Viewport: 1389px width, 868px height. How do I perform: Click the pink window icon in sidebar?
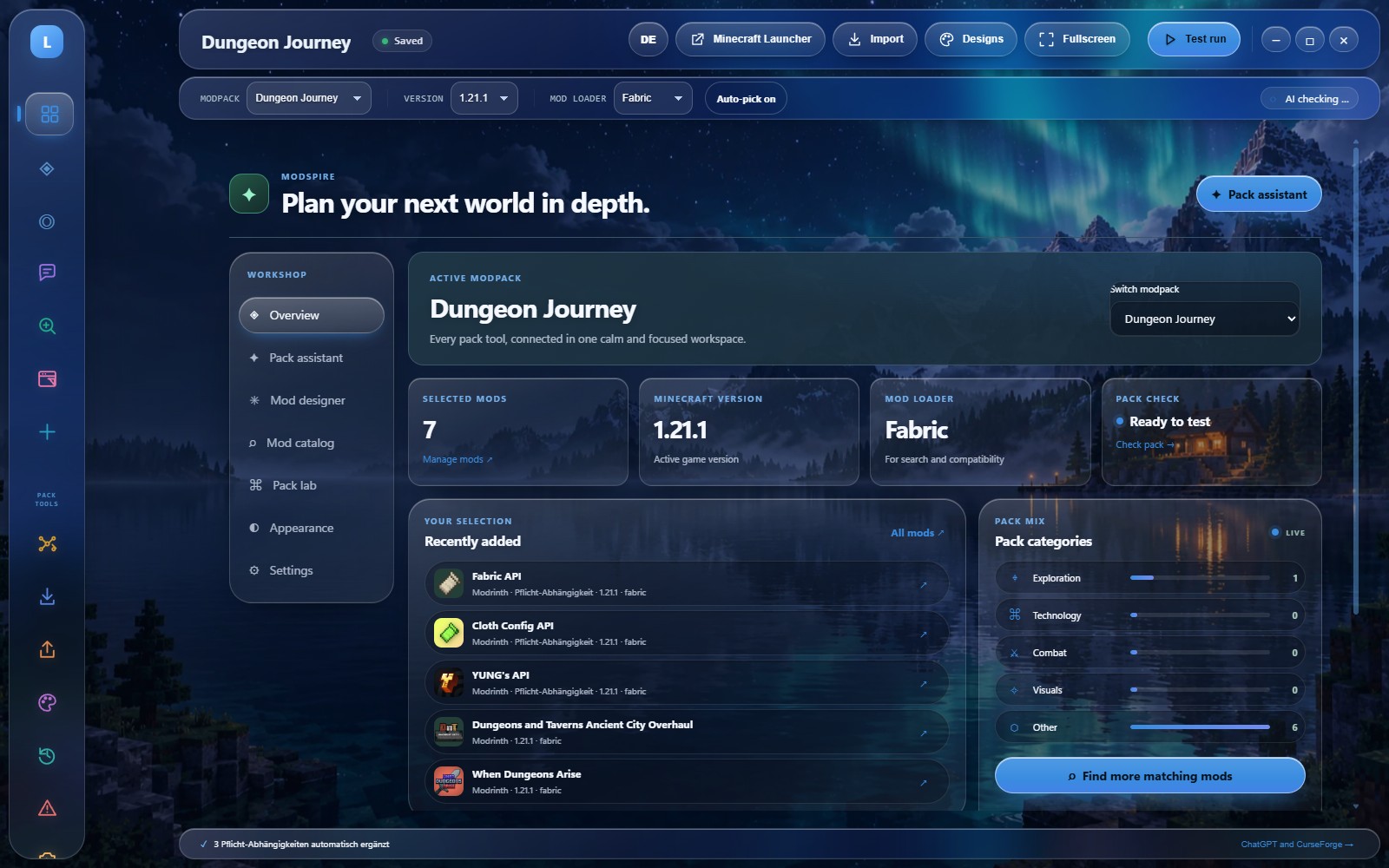click(x=48, y=379)
